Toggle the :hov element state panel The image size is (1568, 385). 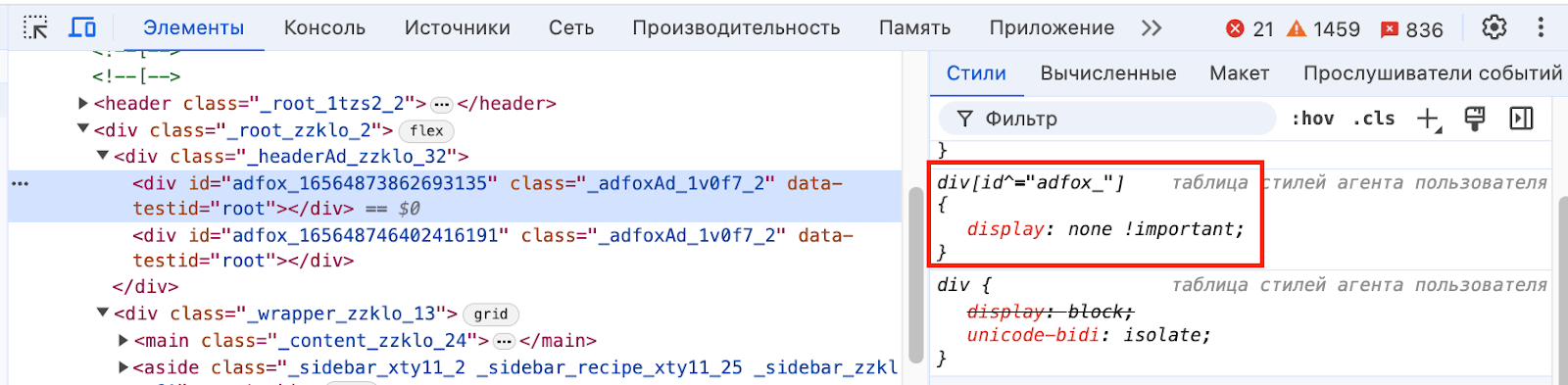[x=1312, y=119]
